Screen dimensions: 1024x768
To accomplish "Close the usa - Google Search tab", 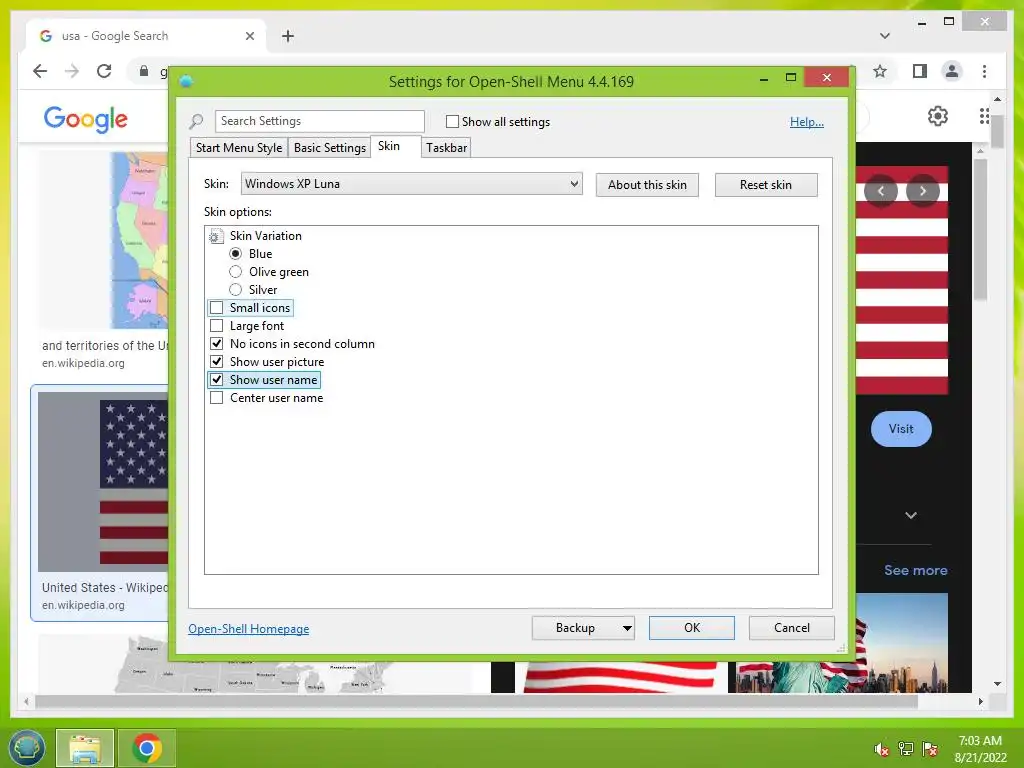I will 249,36.
